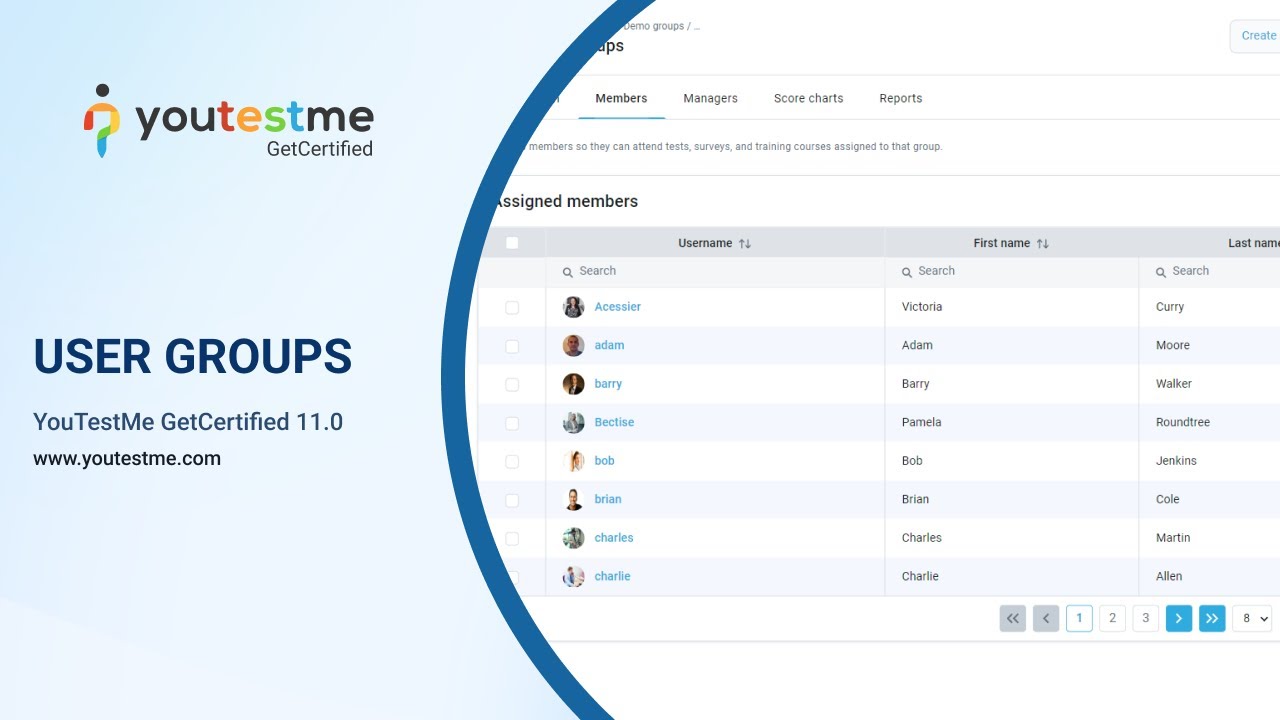Open rows-per-page dropdown showing 8
1280x720 pixels.
pyautogui.click(x=1252, y=619)
